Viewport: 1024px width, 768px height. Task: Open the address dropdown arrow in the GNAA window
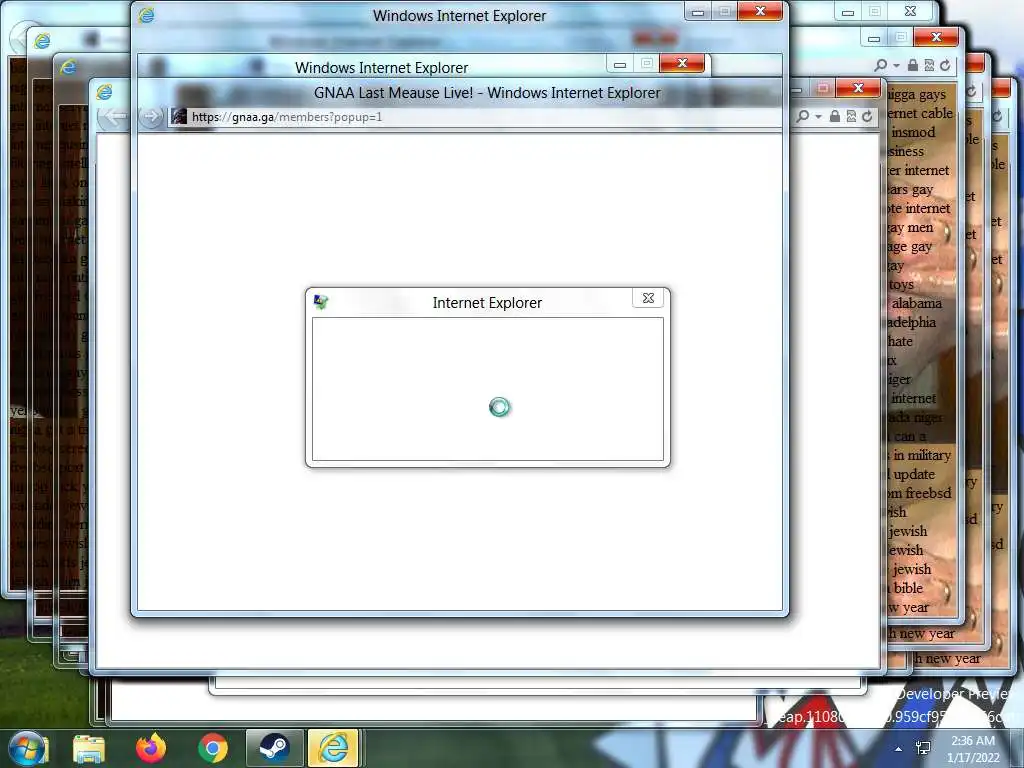tap(818, 117)
